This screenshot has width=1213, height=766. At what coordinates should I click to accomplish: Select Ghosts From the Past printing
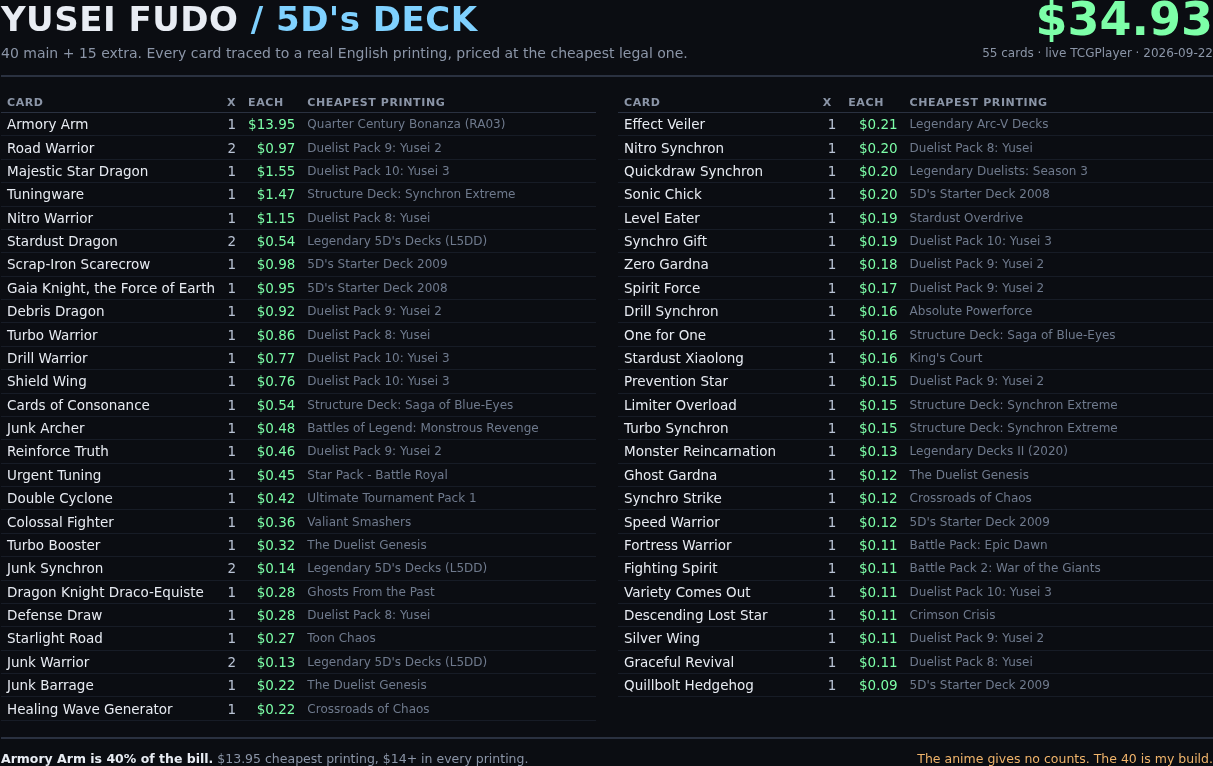point(371,592)
